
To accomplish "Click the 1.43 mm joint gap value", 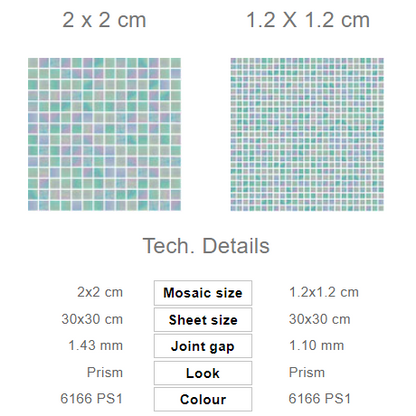I will click(95, 345).
